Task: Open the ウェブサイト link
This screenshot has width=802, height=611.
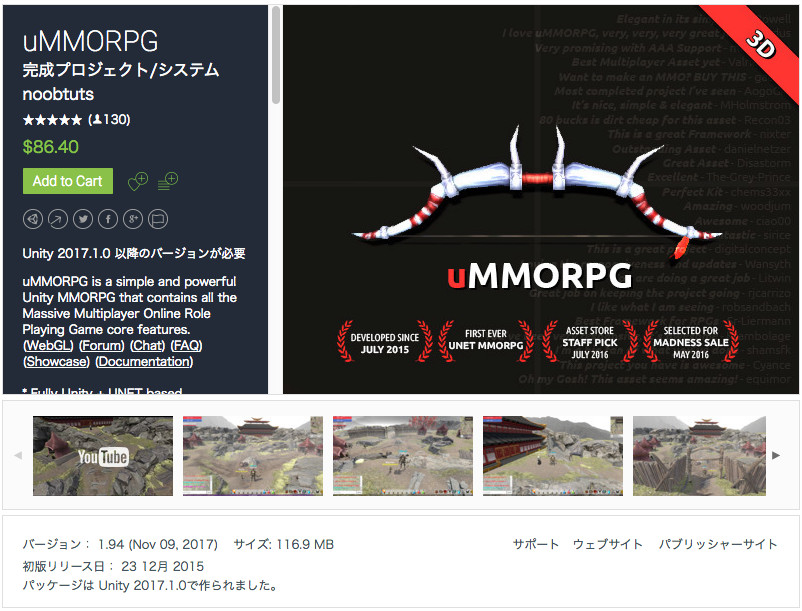Action: 608,544
